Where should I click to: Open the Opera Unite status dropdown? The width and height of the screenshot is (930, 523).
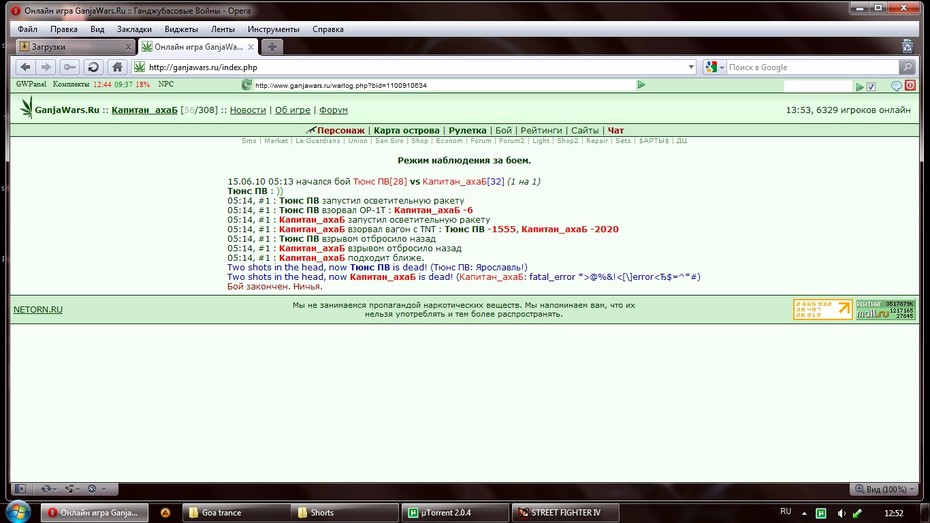[x=72, y=489]
